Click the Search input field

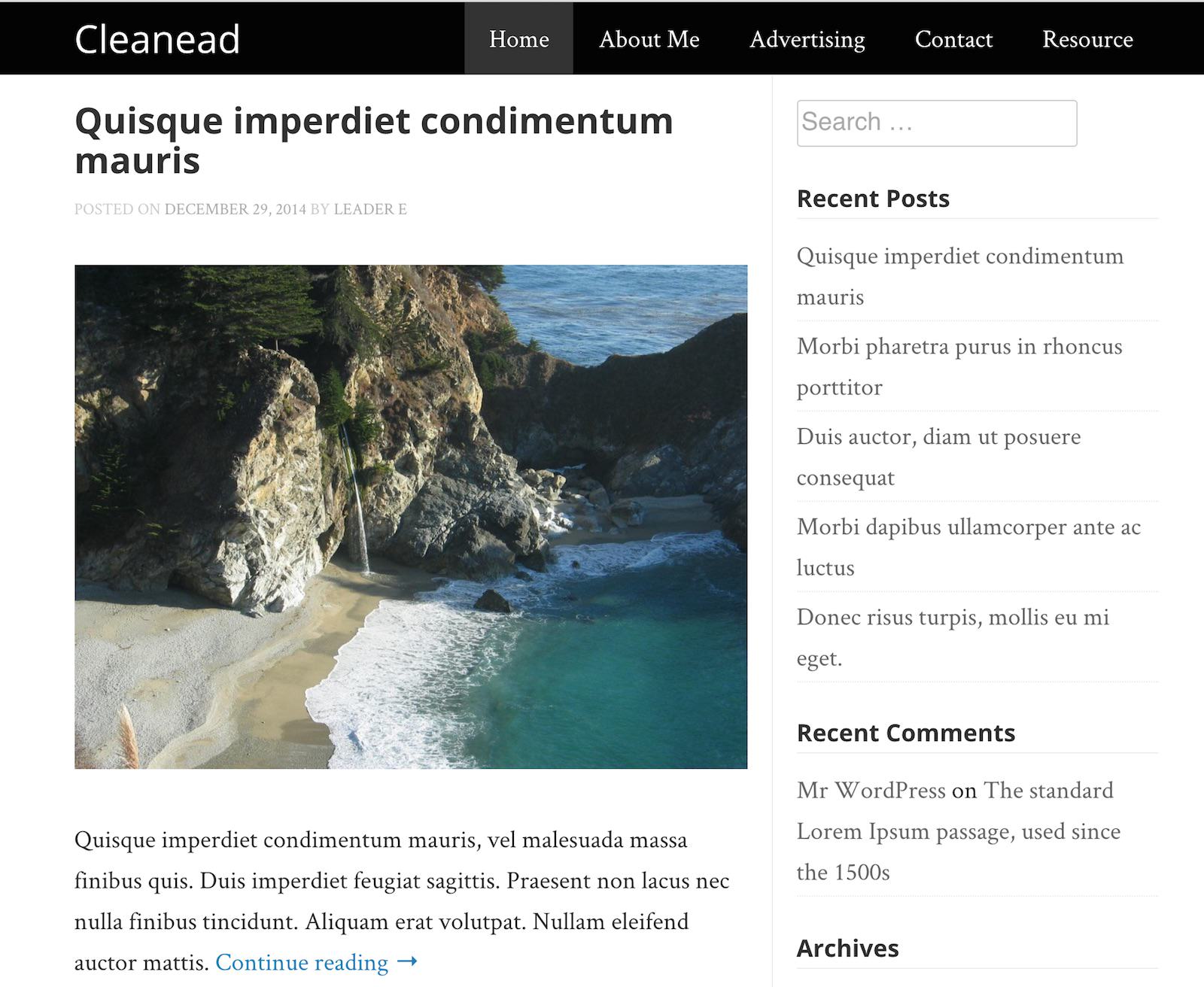936,123
